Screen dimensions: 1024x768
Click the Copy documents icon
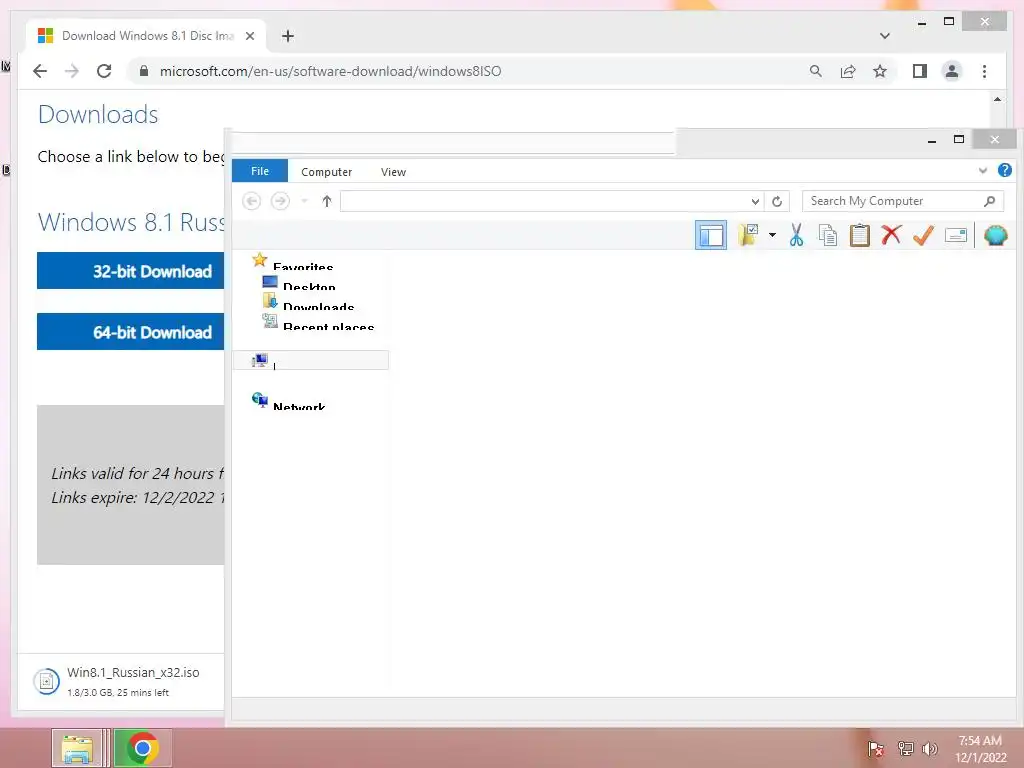(x=827, y=235)
